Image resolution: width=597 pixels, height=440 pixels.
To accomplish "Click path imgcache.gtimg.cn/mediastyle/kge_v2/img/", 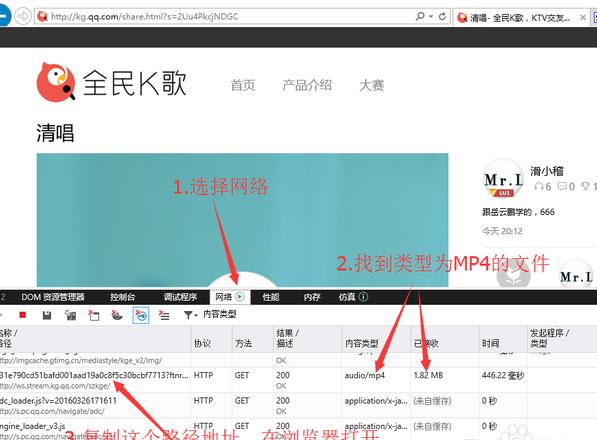I will [81, 360].
